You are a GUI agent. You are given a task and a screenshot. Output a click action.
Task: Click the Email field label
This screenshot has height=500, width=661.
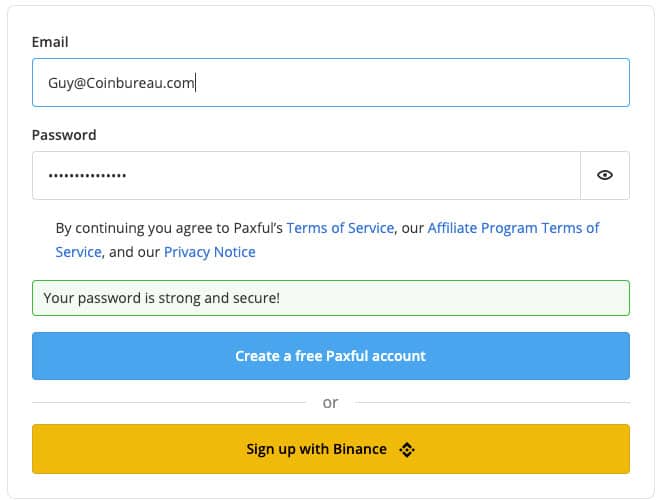pos(50,42)
